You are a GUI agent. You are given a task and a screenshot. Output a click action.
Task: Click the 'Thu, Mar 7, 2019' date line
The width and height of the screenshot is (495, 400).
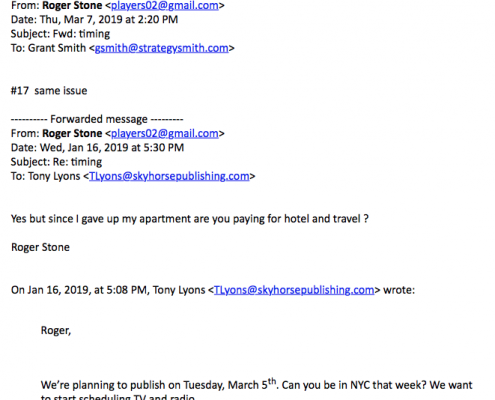(94, 20)
